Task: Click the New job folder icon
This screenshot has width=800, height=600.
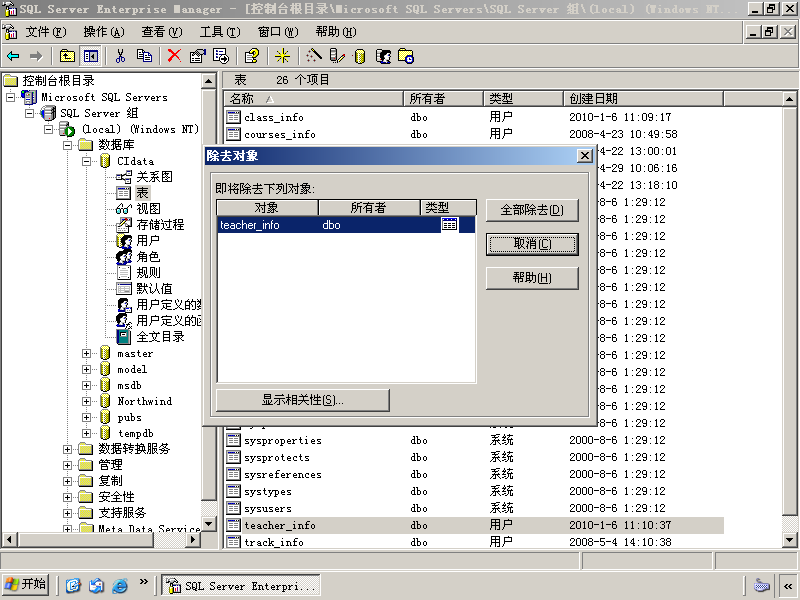Action: coord(406,56)
